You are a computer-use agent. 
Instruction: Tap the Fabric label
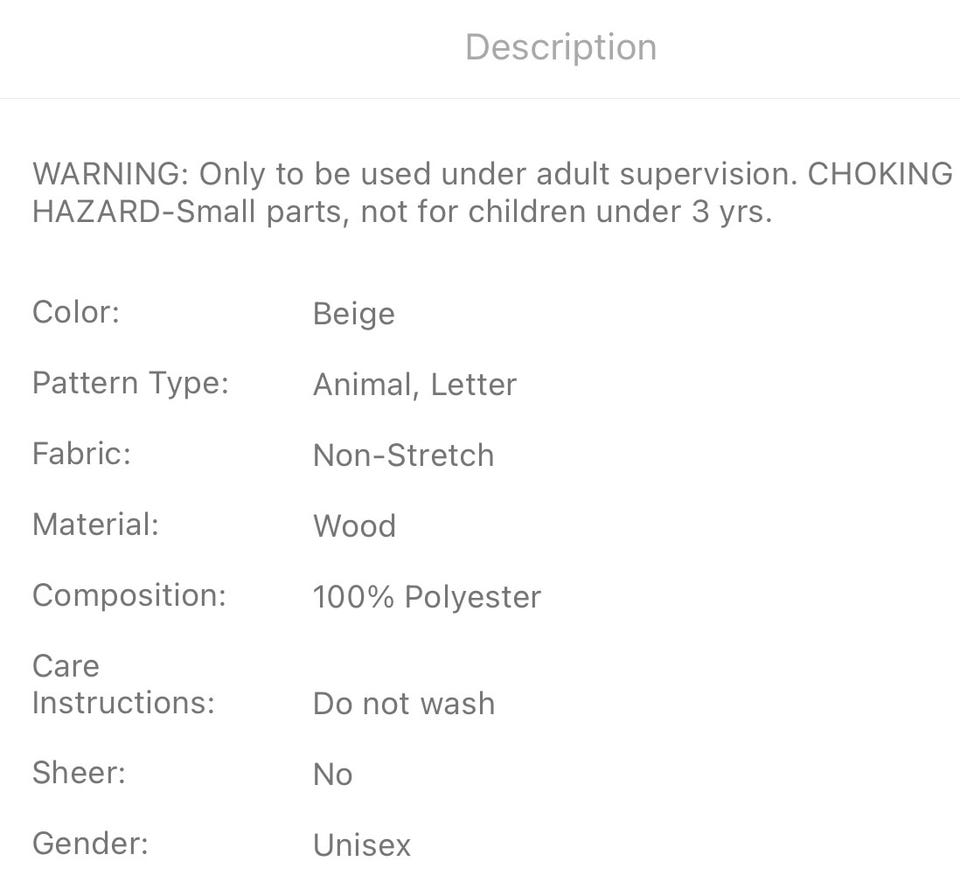82,454
